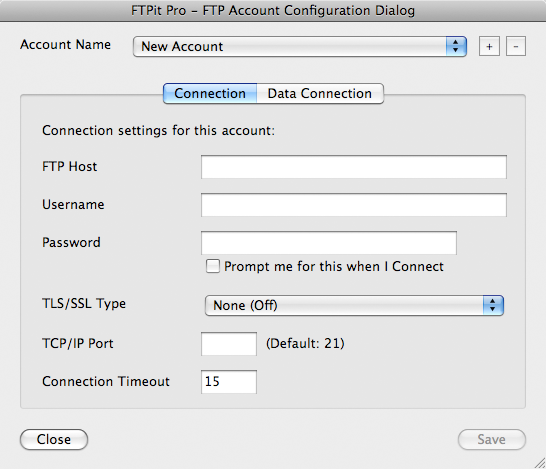
Task: Focus the Username text field
Action: (x=354, y=205)
